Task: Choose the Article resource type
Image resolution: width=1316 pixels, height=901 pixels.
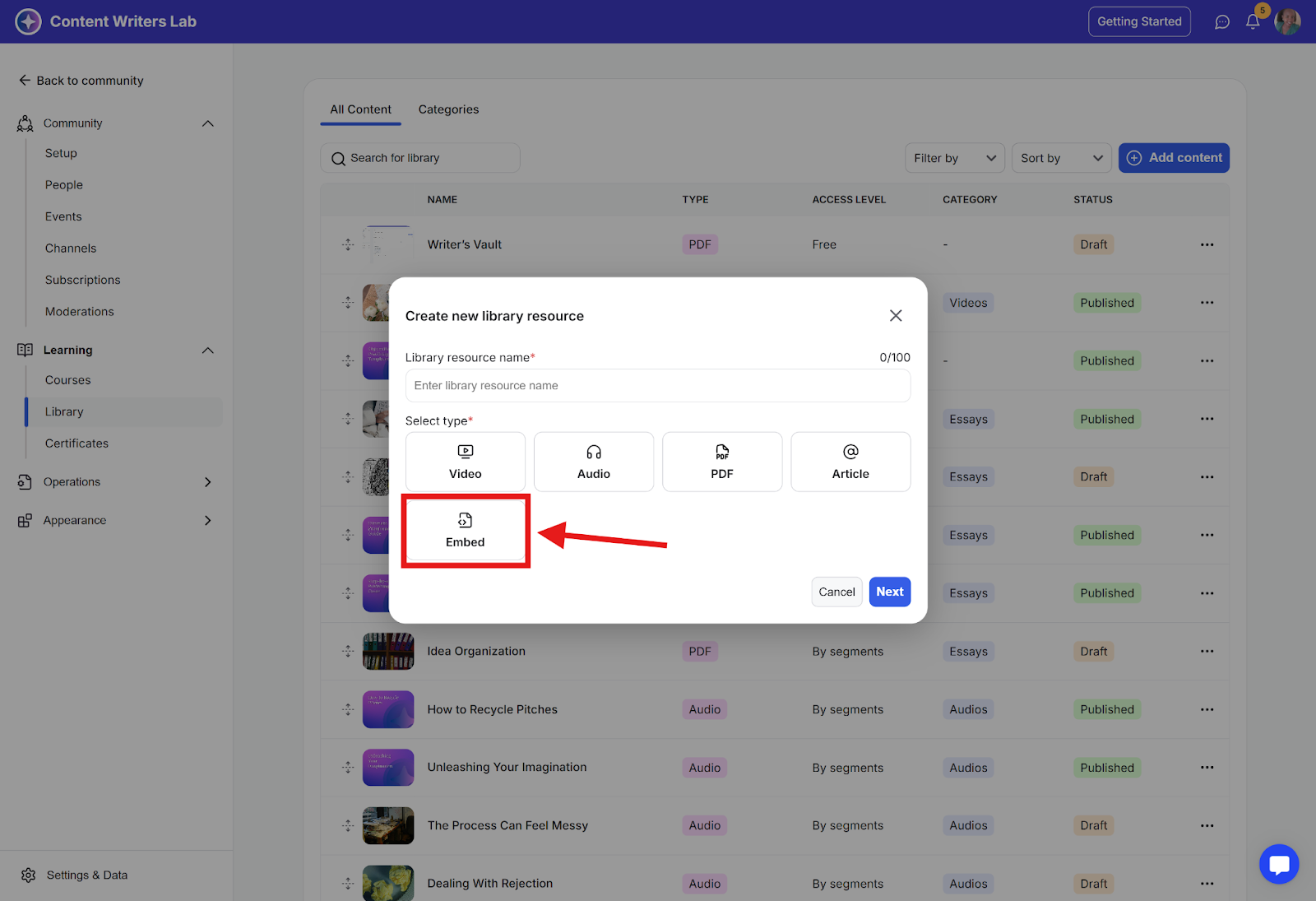Action: pyautogui.click(x=850, y=462)
